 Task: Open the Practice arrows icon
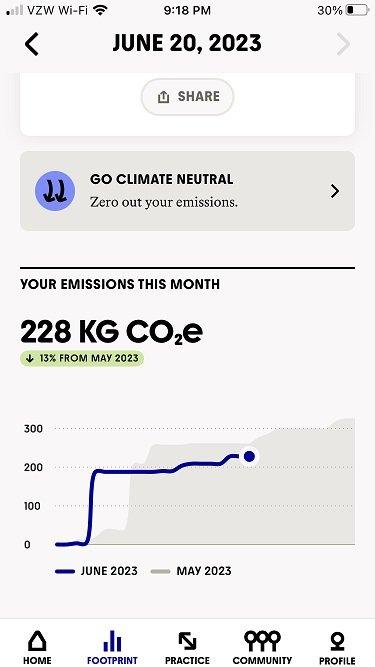[187, 641]
